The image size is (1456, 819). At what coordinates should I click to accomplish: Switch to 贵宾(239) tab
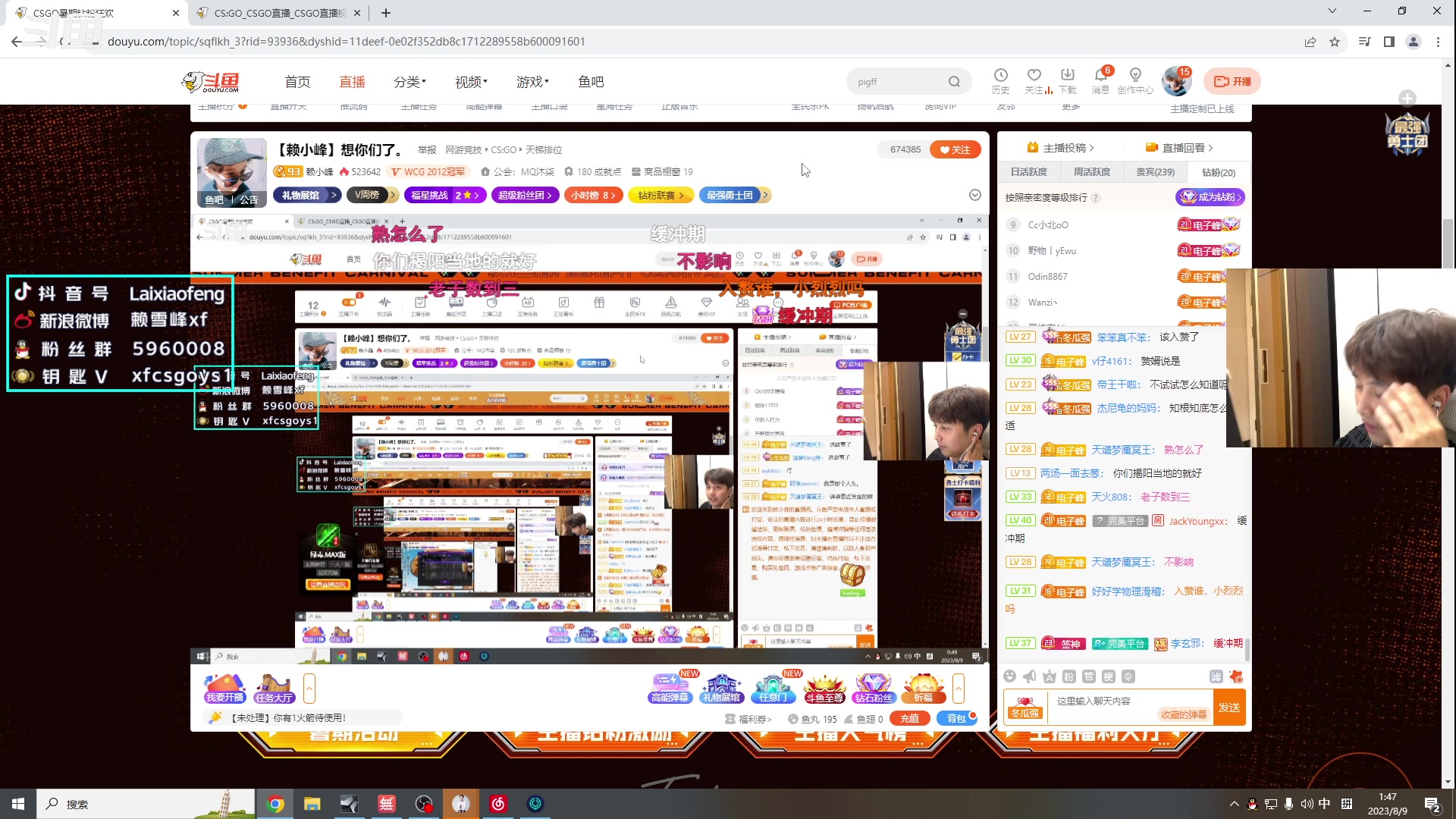click(1155, 172)
